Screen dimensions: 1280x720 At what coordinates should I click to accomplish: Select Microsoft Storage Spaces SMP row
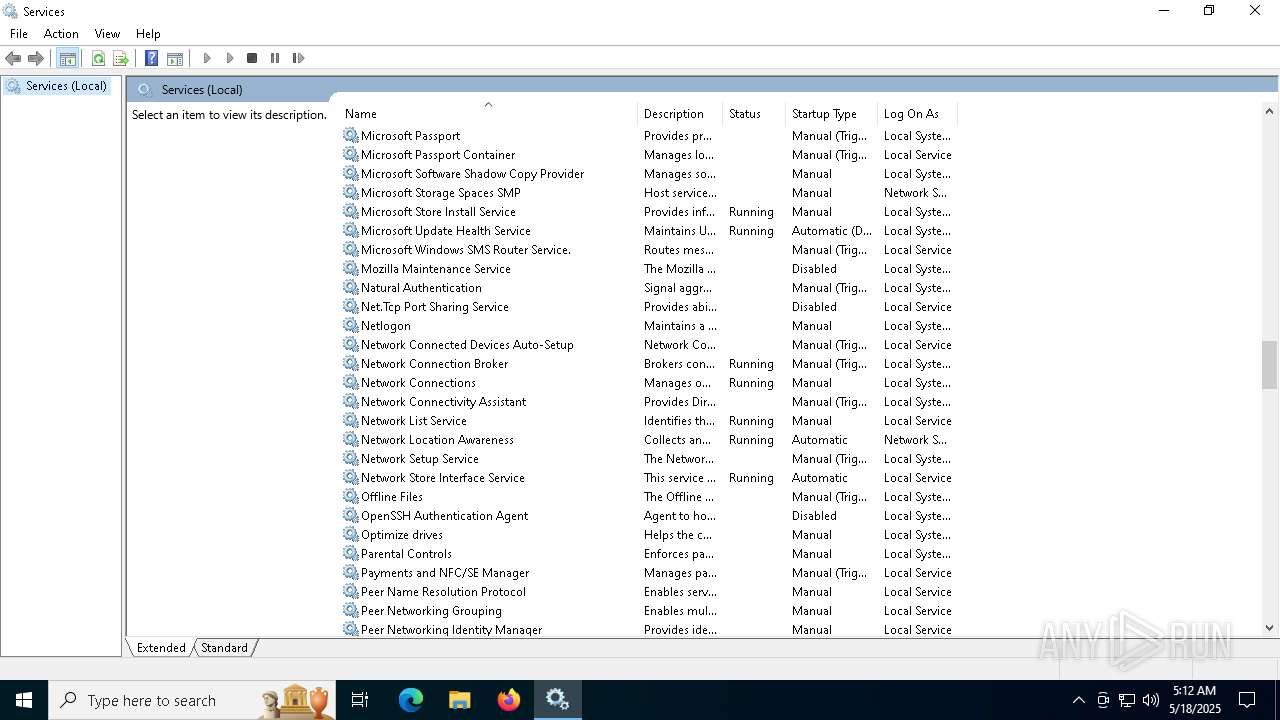click(x=648, y=193)
